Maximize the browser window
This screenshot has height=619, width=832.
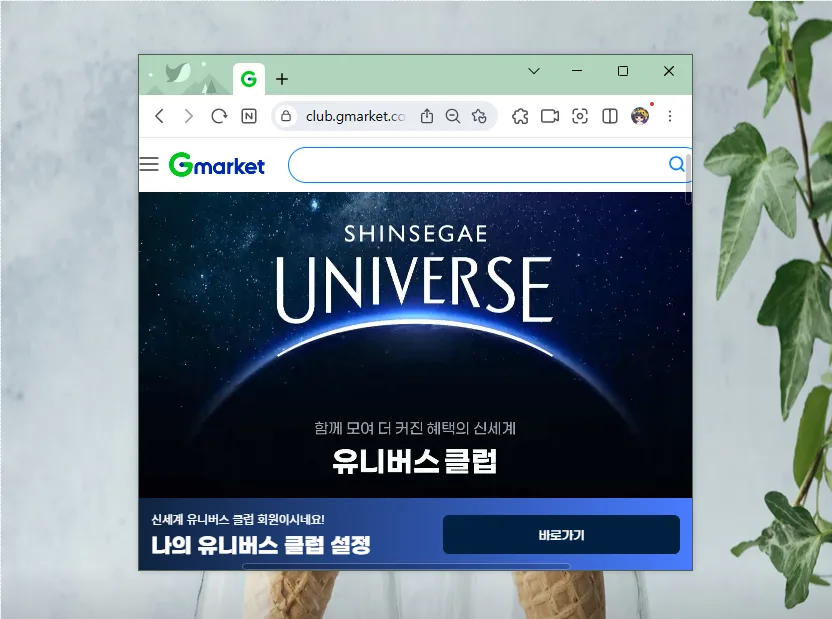(623, 71)
